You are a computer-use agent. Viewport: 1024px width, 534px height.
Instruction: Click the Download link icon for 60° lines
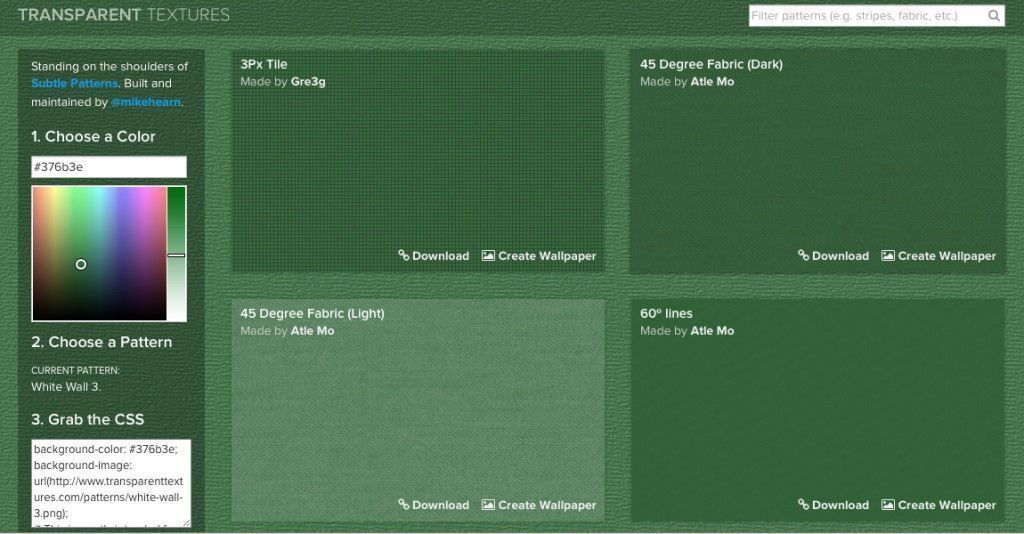tap(803, 505)
